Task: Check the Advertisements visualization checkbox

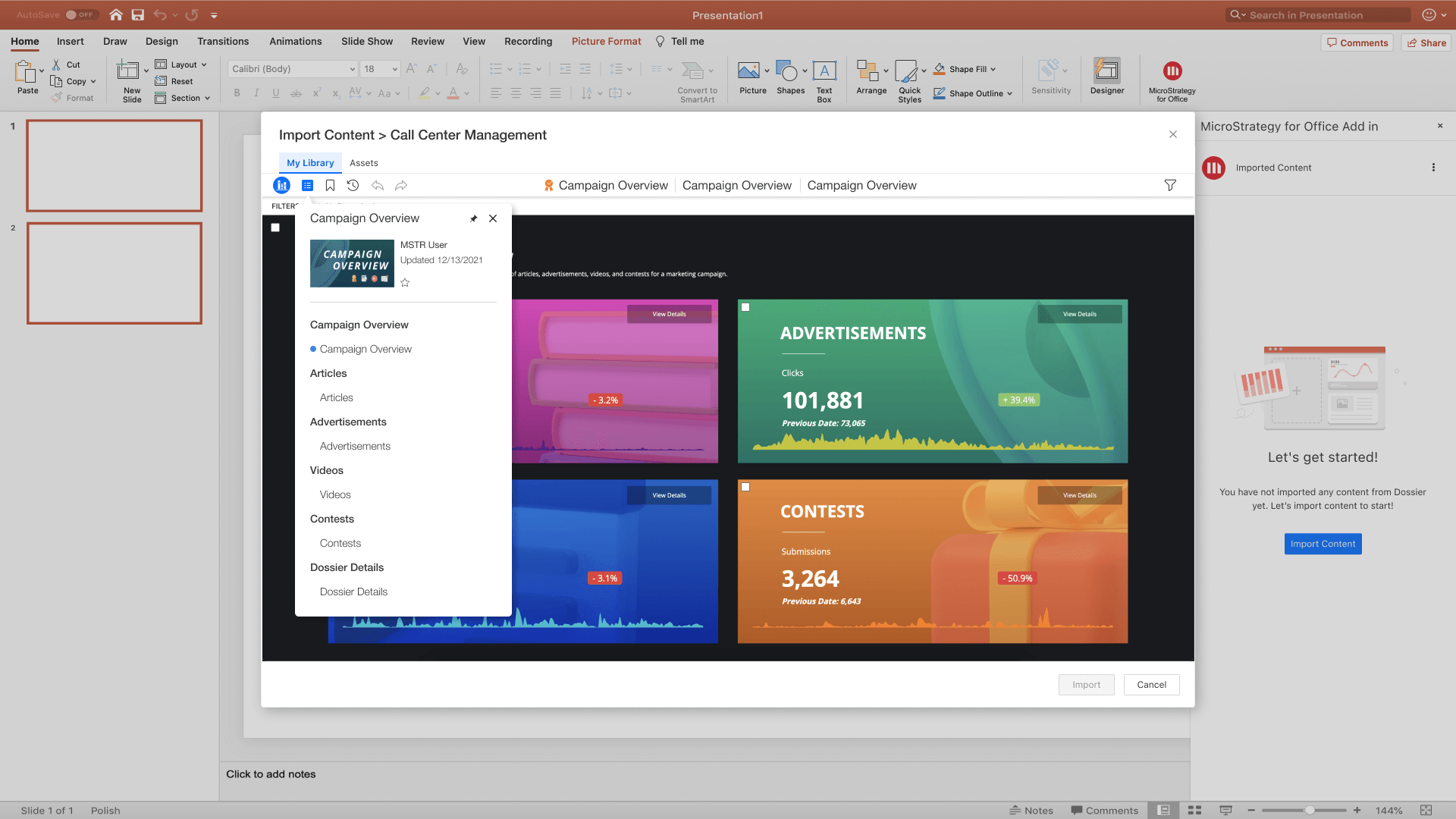Action: pos(745,308)
